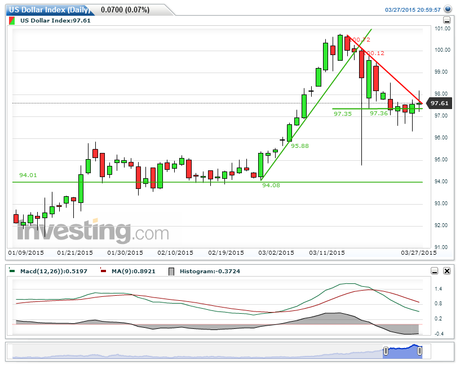Click the 02/10/2015 date axis label
460x366 pixels.
click(x=175, y=253)
